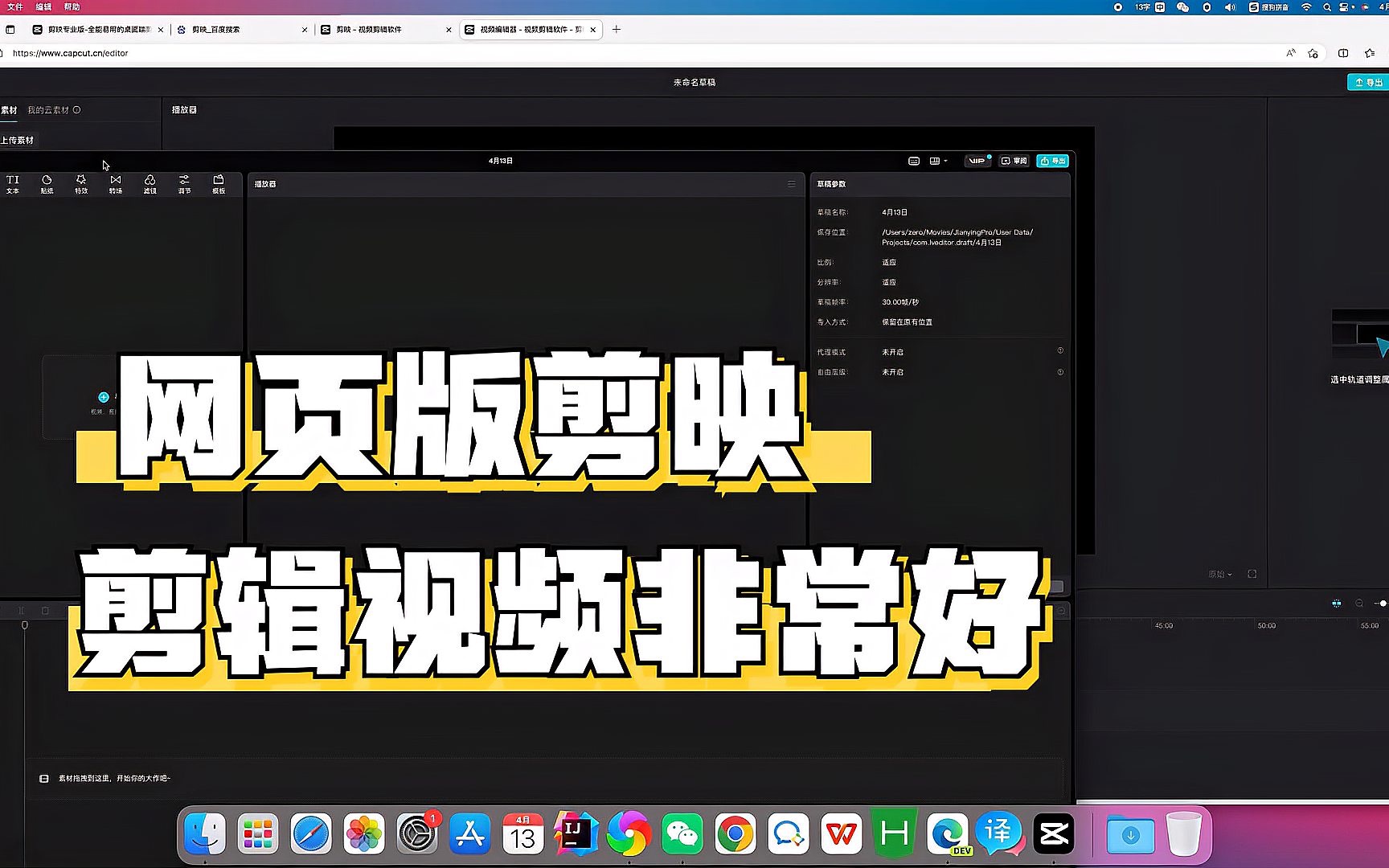Open the Trash in the Dock

pyautogui.click(x=1184, y=834)
